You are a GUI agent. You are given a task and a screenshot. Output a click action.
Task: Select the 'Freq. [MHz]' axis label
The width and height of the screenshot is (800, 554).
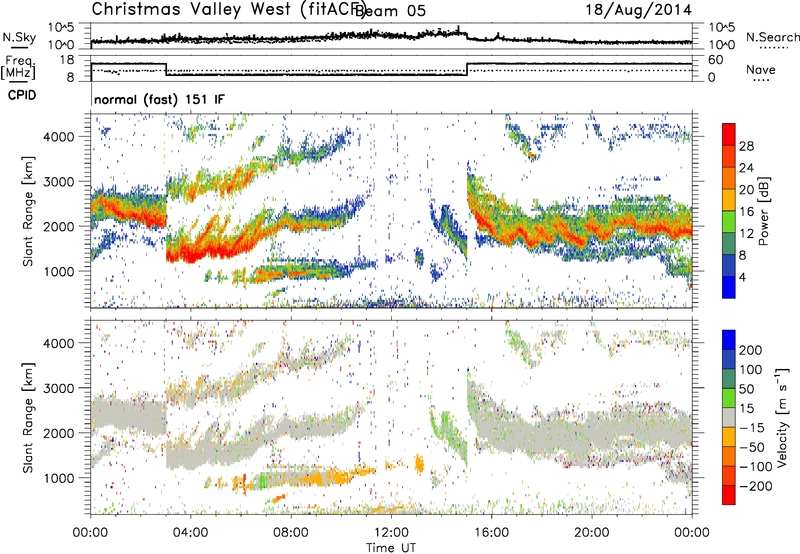pos(18,67)
